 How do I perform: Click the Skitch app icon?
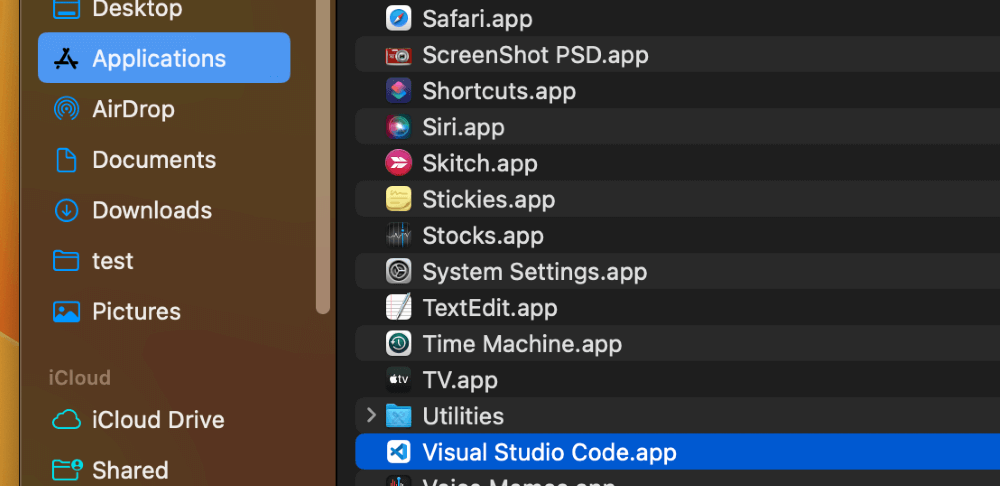click(399, 163)
